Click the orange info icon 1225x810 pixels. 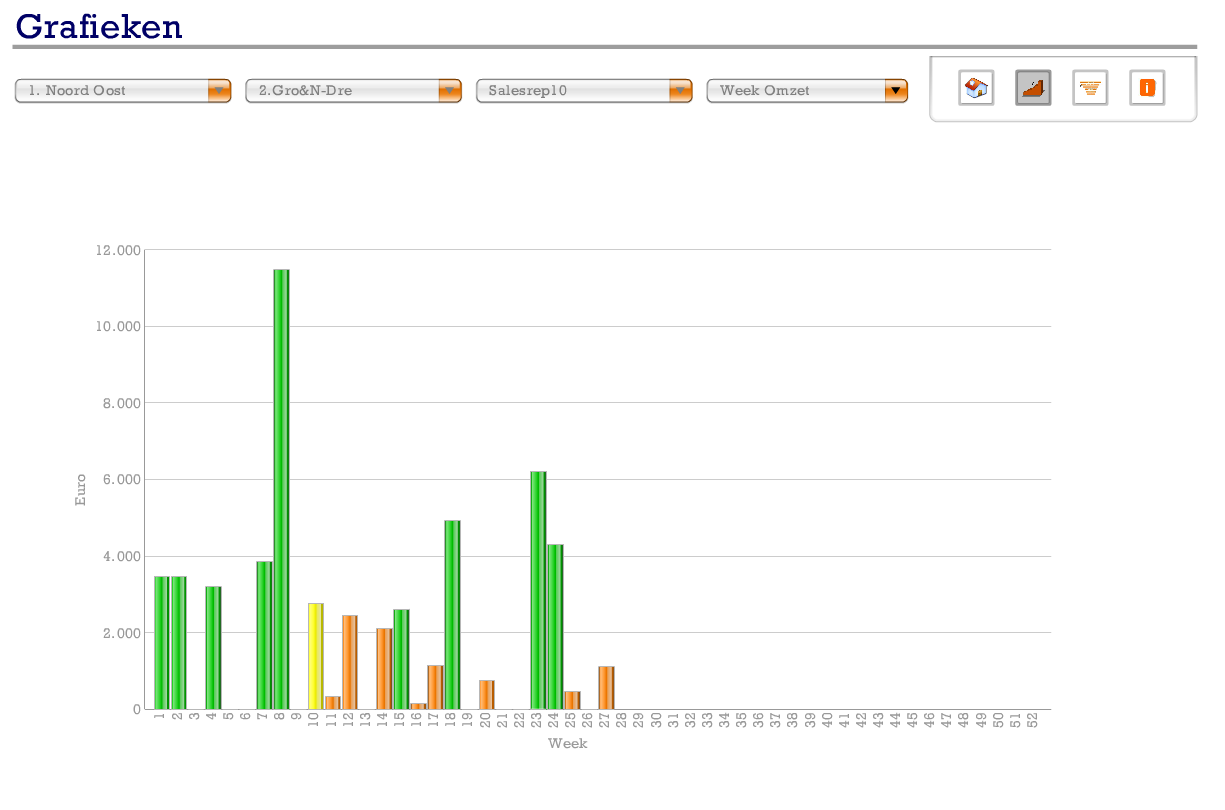[x=1147, y=88]
